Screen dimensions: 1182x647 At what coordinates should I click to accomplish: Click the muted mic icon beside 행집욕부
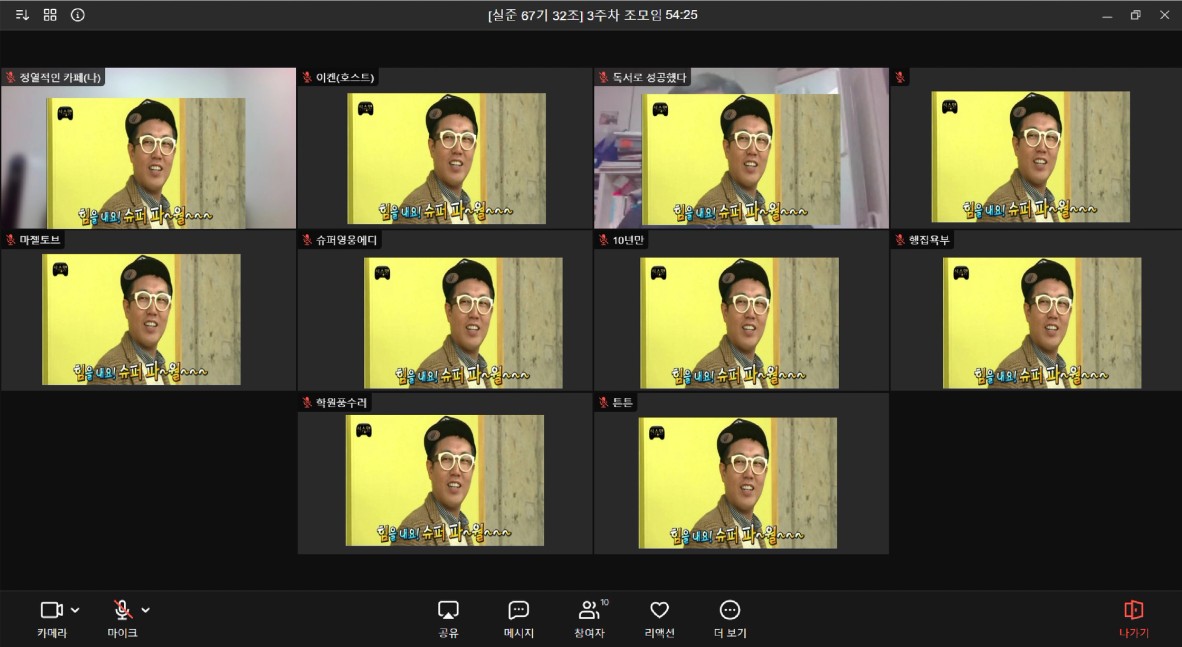[900, 240]
